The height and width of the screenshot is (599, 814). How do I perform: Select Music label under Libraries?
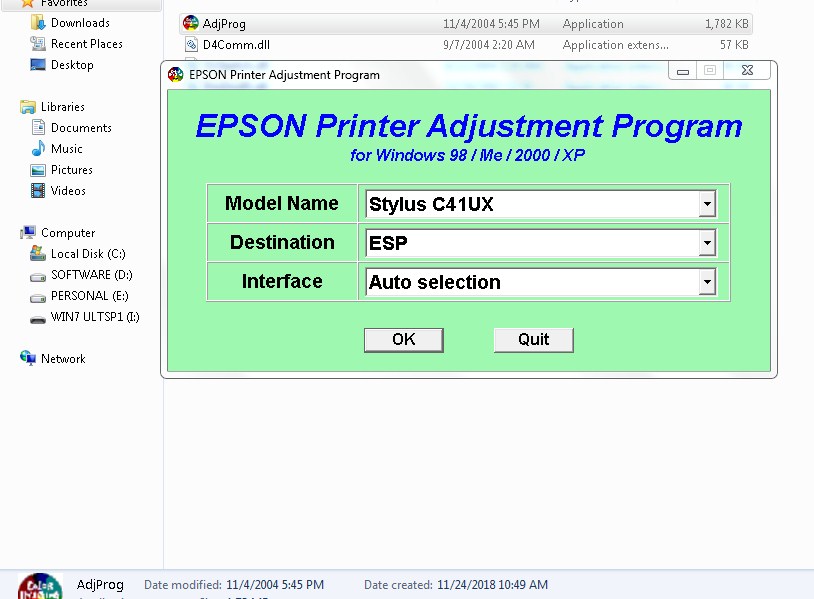(66, 149)
